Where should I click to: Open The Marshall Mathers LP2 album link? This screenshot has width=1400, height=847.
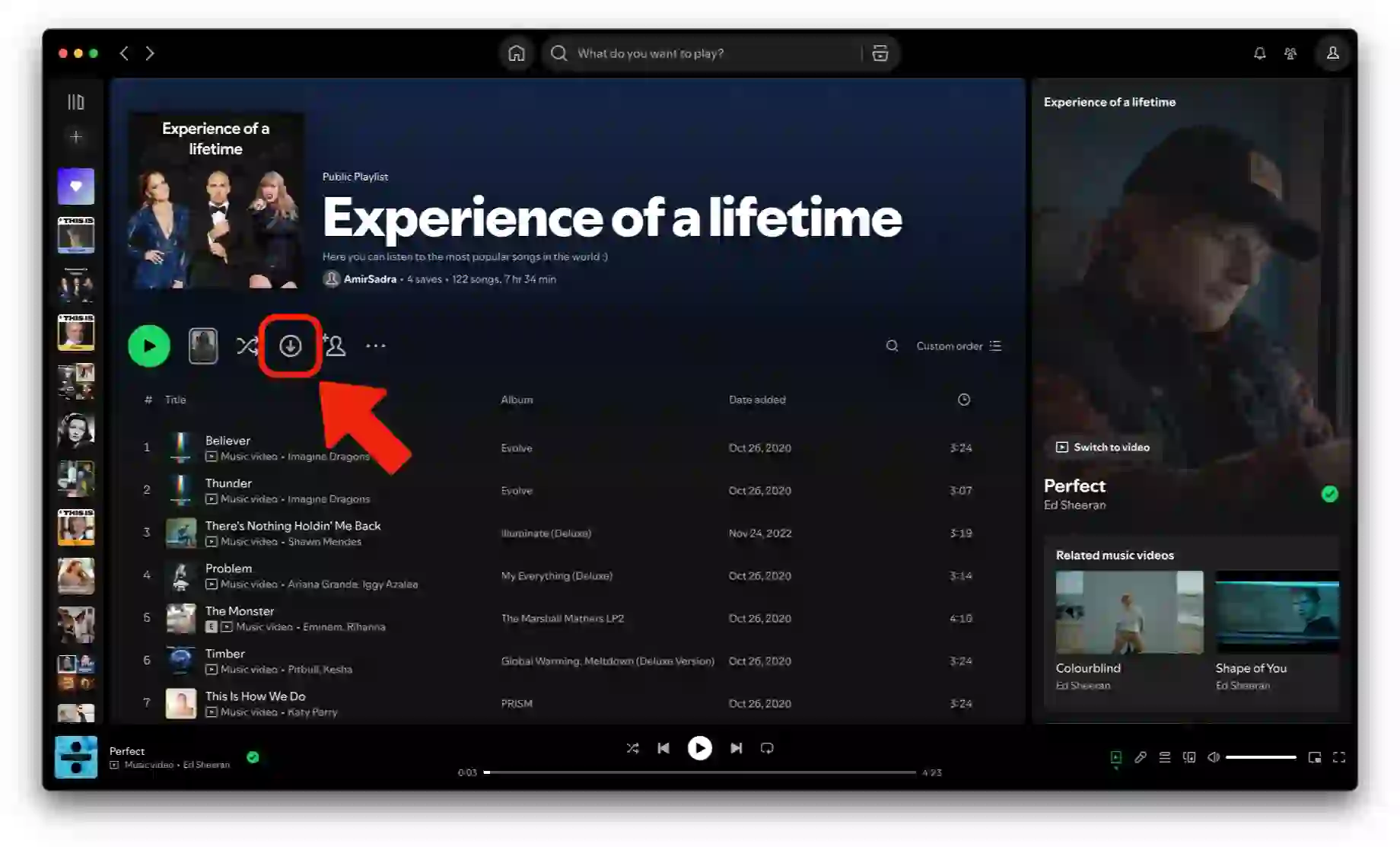[x=562, y=619]
